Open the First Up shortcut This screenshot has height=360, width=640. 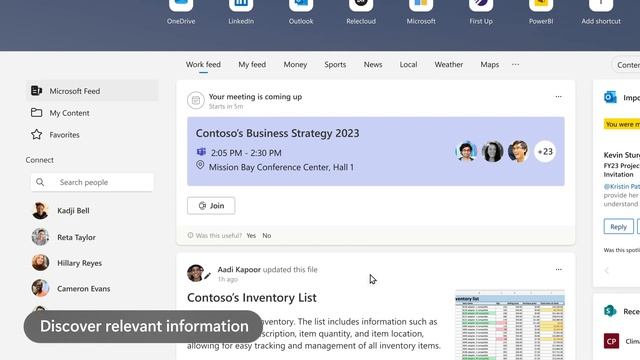pyautogui.click(x=481, y=12)
